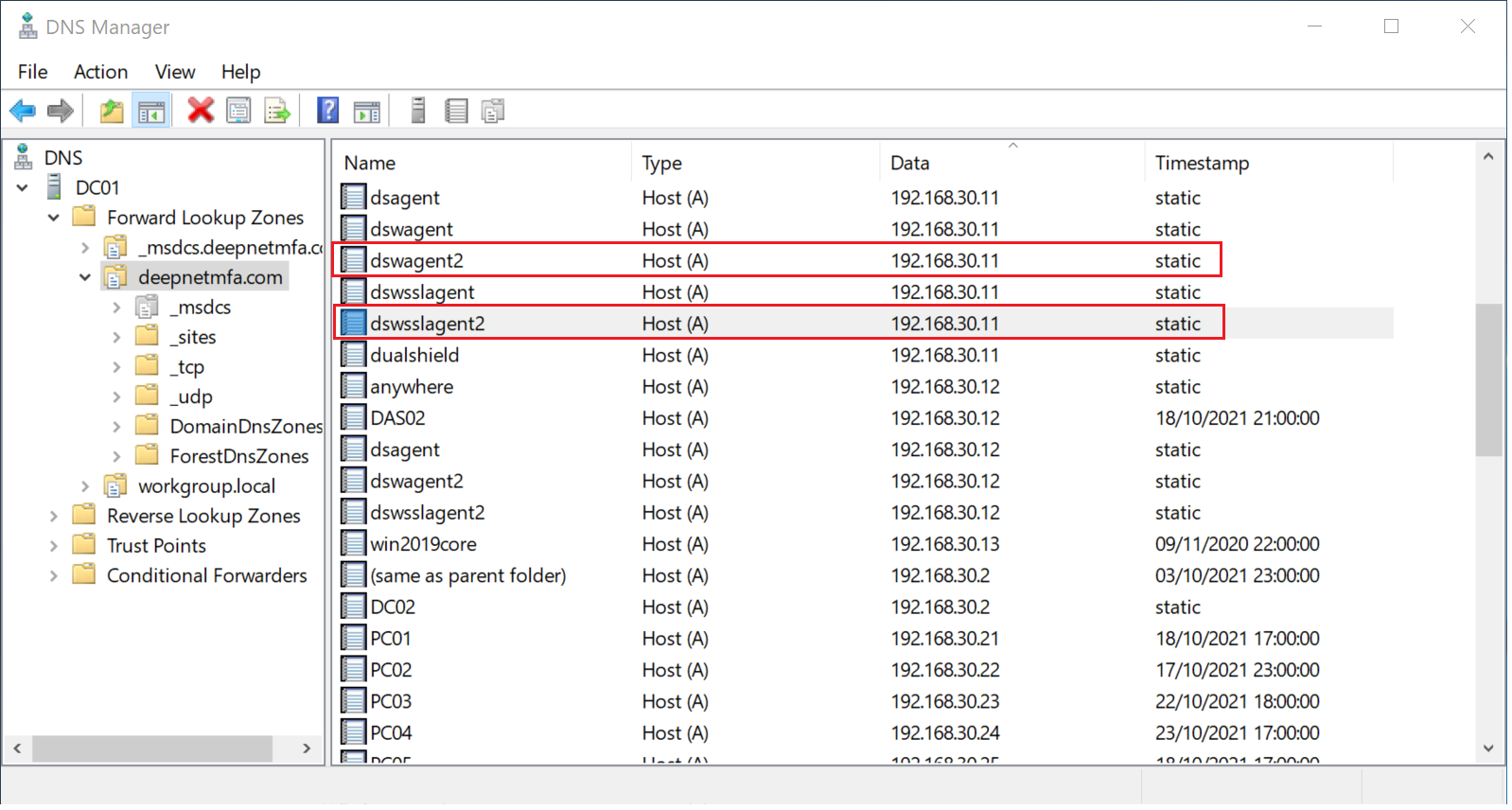Click the Up One Level folder icon

pyautogui.click(x=112, y=112)
